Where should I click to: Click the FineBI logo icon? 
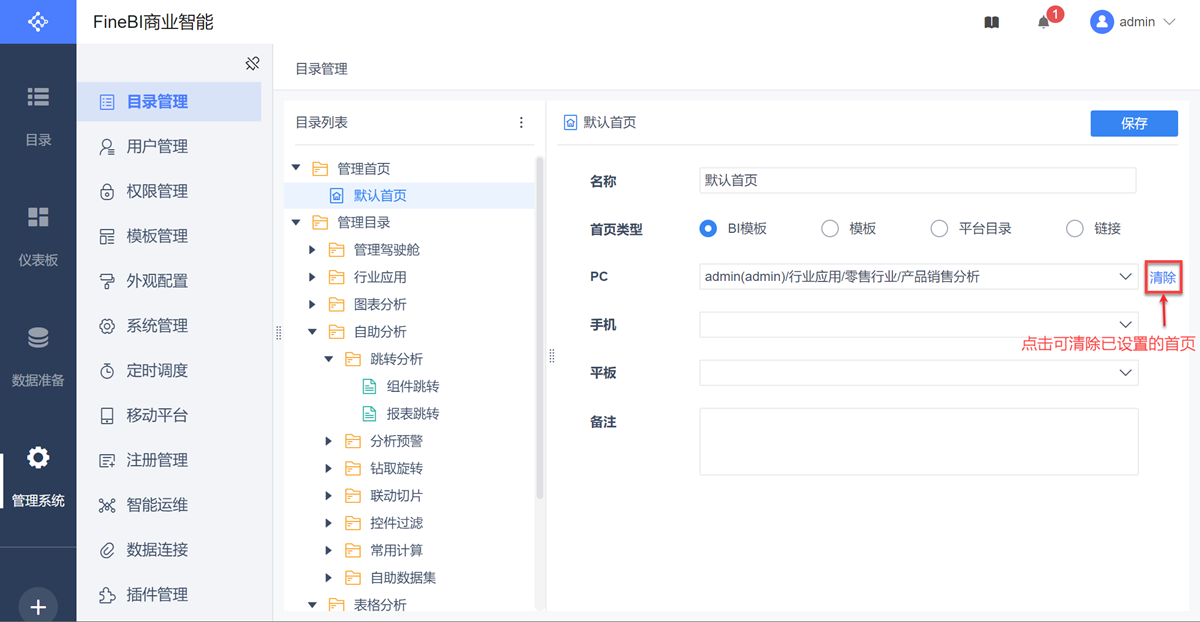[x=38, y=21]
